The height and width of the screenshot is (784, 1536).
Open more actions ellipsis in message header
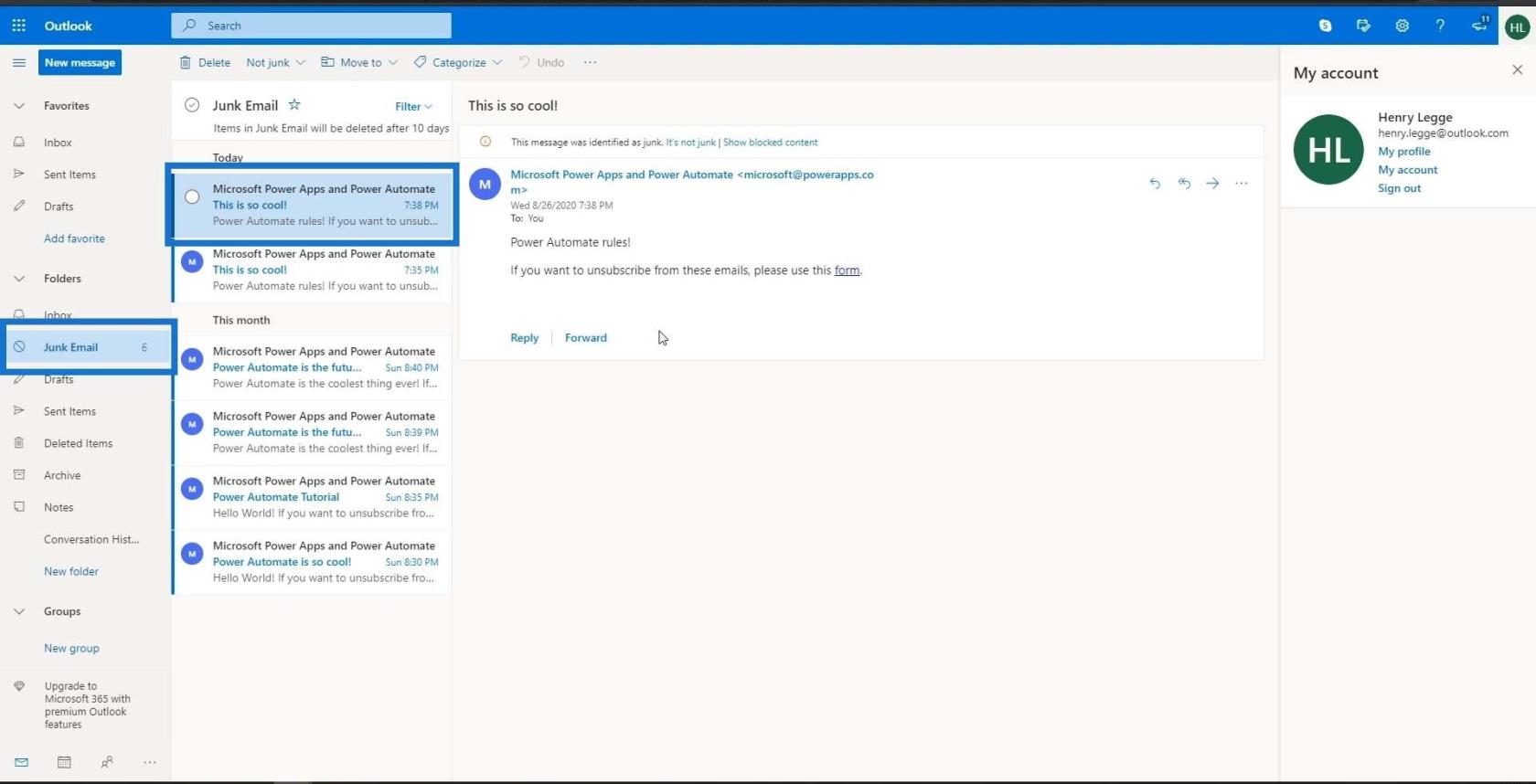[1241, 183]
